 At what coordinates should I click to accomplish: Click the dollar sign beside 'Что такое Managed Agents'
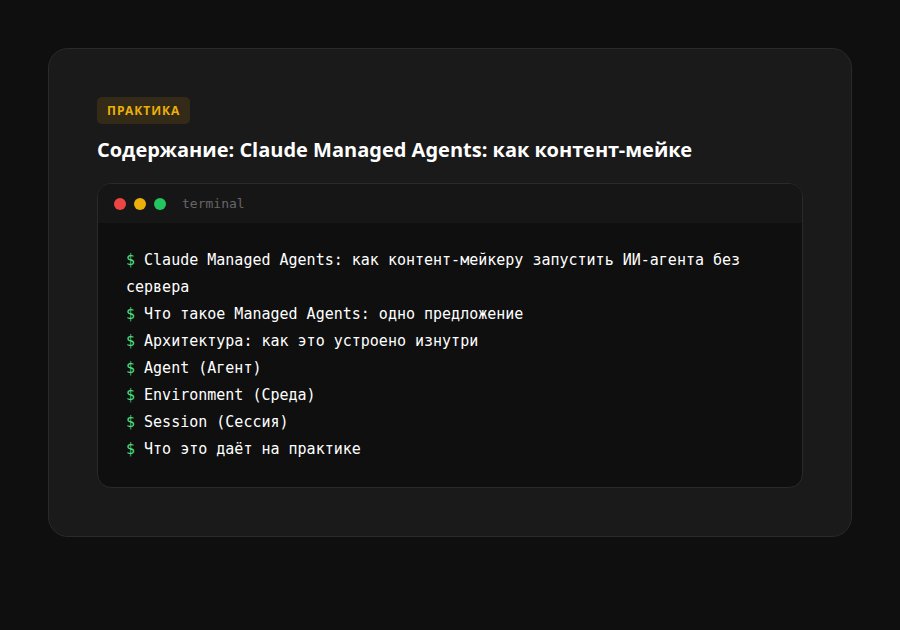click(x=131, y=313)
